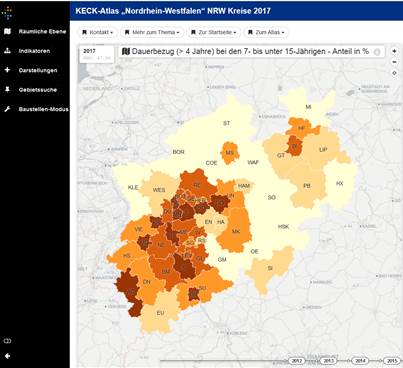Zoom in with the map plus button
The height and width of the screenshot is (368, 403).
(x=394, y=51)
